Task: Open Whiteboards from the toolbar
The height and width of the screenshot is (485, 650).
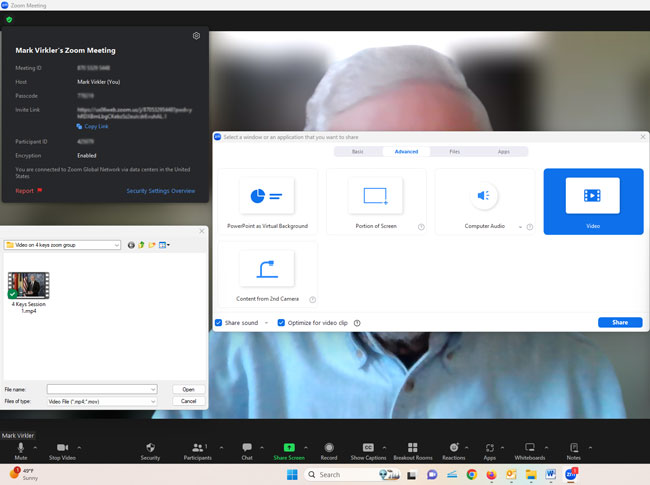Action: (530, 447)
